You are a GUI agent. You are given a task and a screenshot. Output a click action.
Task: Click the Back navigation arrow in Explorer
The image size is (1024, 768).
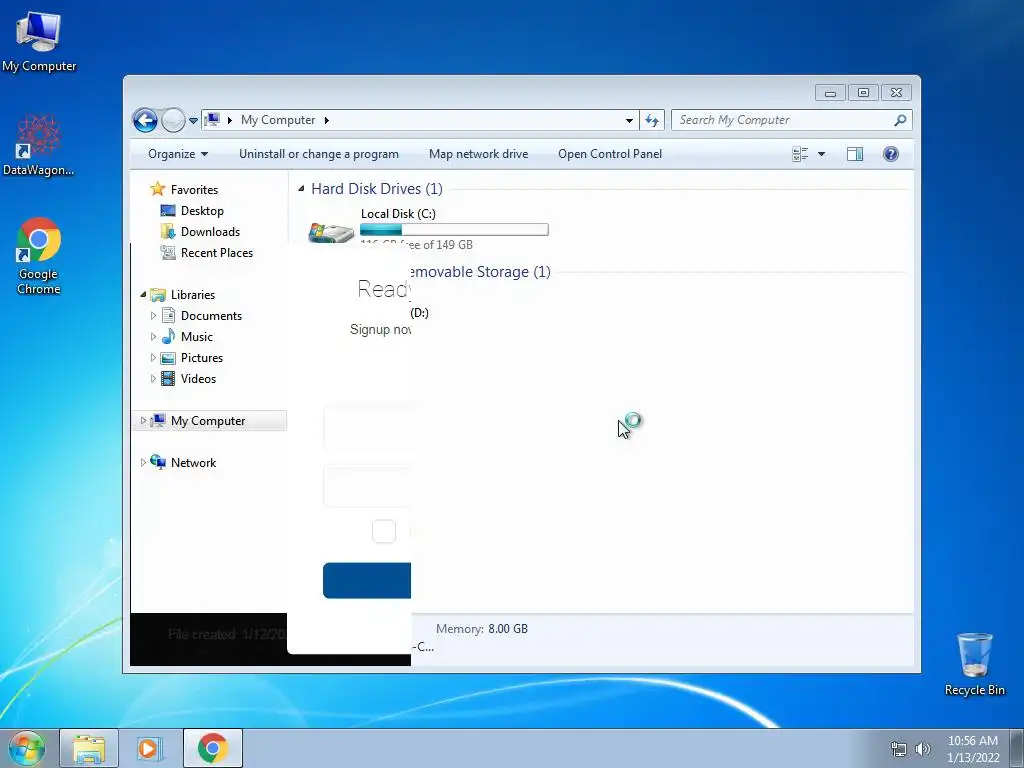point(145,120)
